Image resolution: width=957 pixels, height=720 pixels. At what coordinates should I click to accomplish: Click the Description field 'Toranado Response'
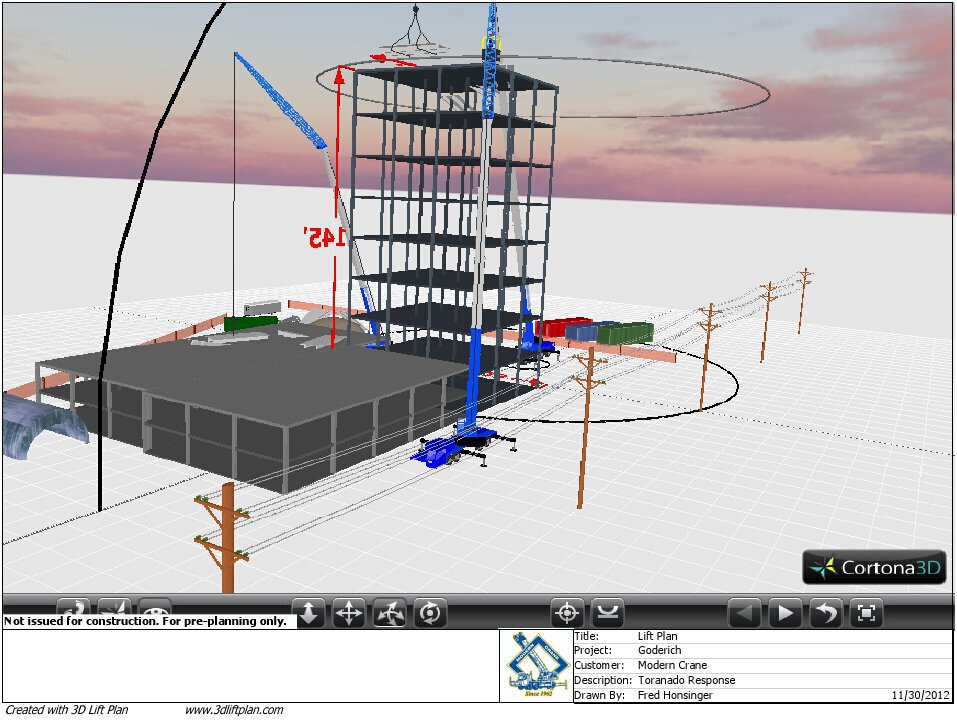click(x=686, y=680)
